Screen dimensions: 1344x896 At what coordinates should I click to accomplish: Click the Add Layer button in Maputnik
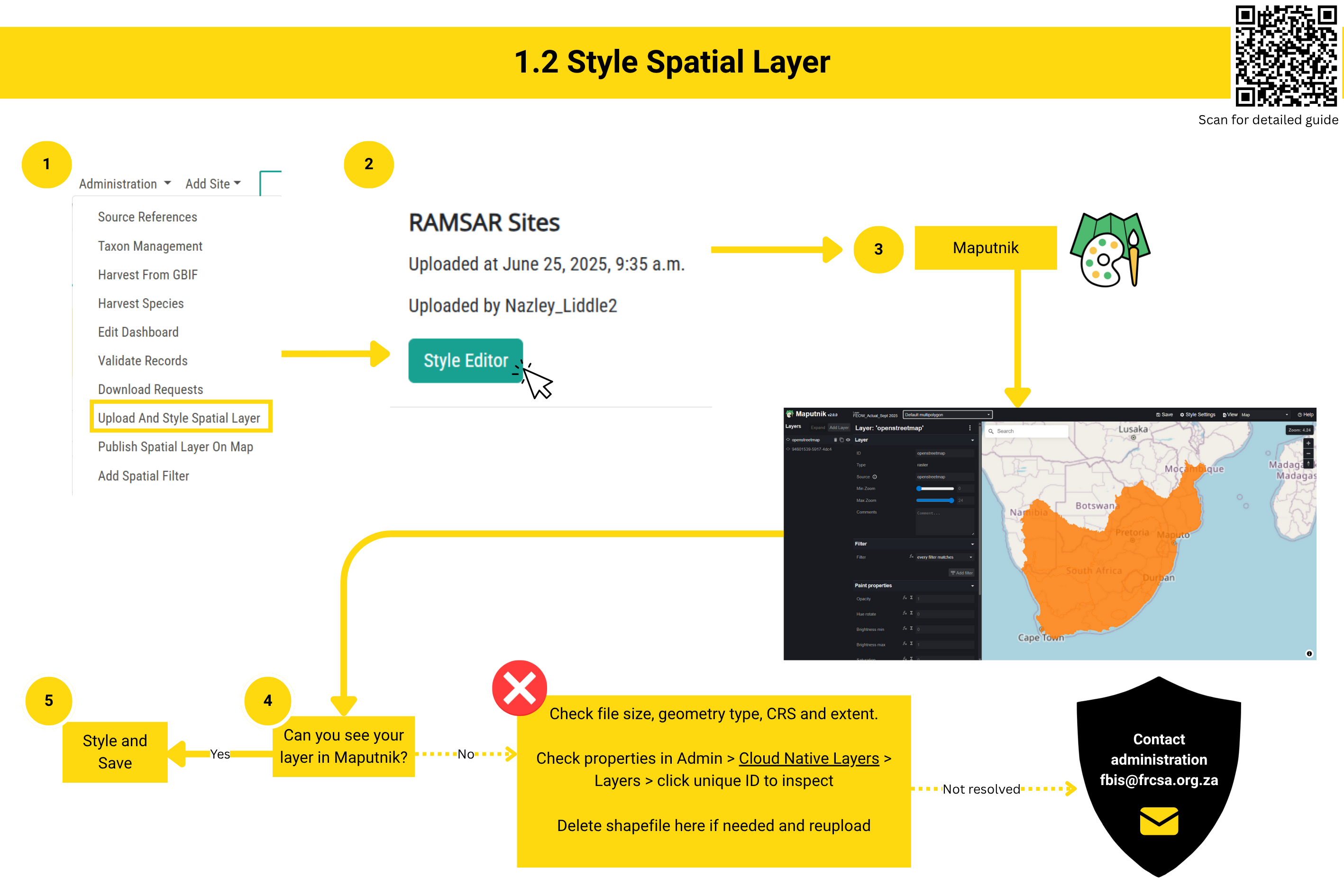839,428
